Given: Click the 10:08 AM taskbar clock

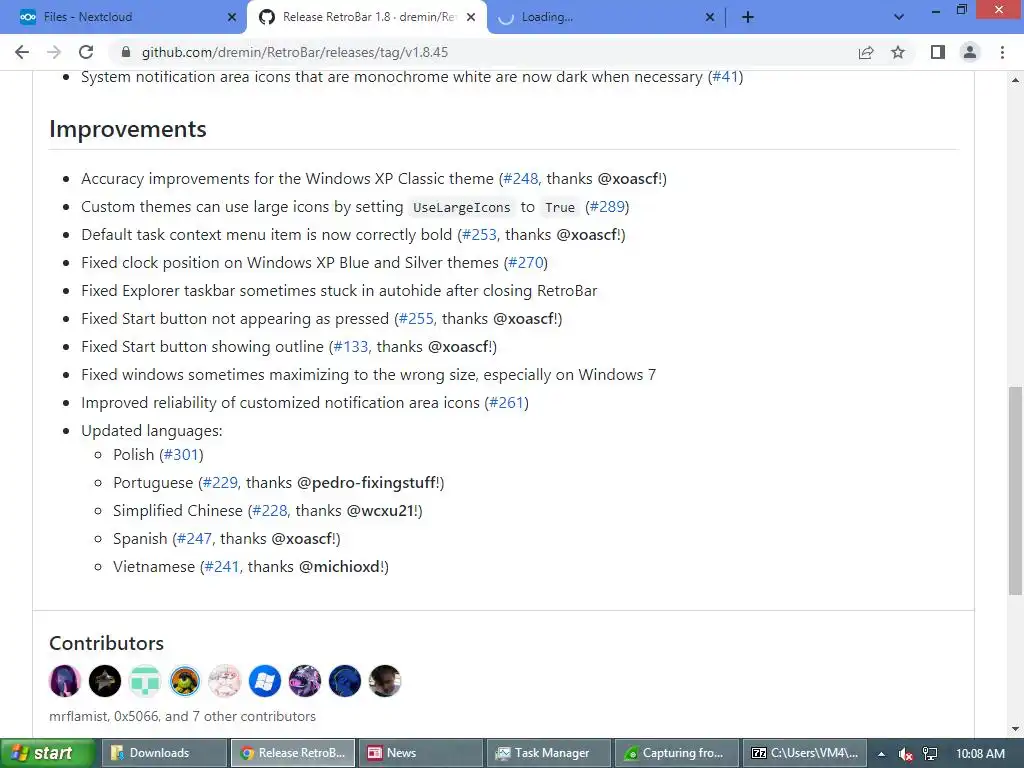Looking at the screenshot, I should pyautogui.click(x=980, y=753).
